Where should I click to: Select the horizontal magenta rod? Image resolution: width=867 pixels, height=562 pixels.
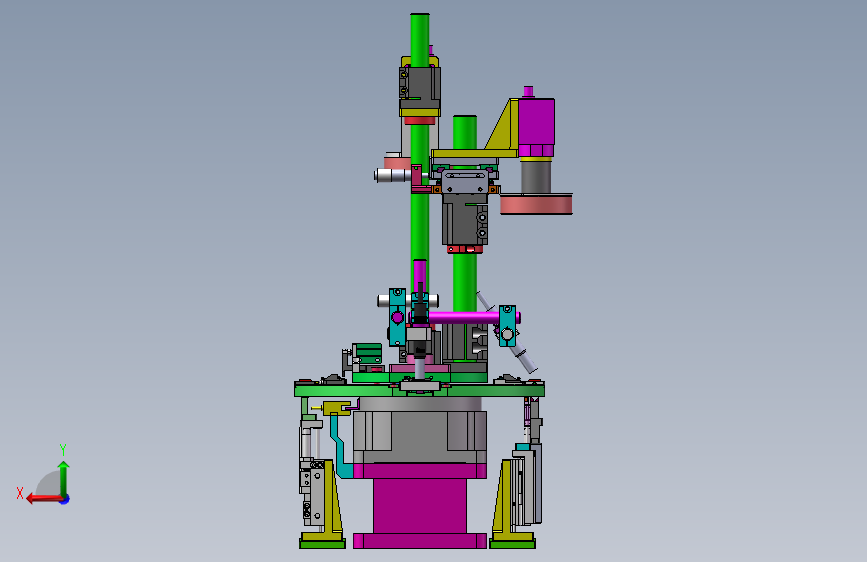click(x=464, y=318)
